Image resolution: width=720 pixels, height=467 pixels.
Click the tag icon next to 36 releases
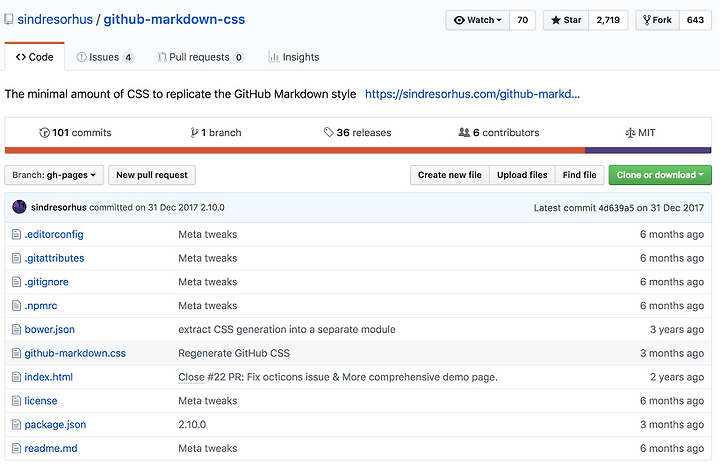coord(328,132)
